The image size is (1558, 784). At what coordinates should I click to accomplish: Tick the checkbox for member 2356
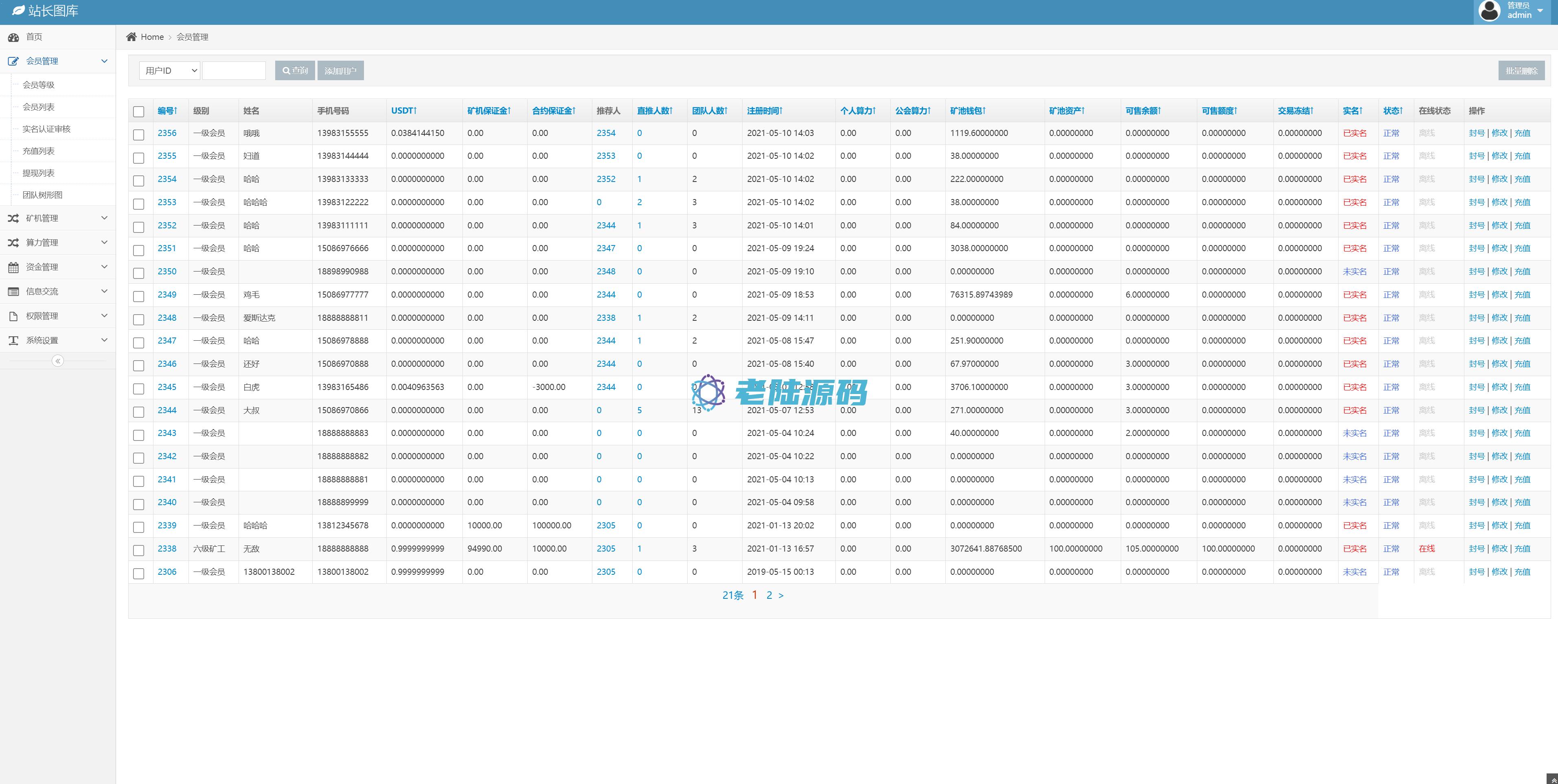[138, 134]
